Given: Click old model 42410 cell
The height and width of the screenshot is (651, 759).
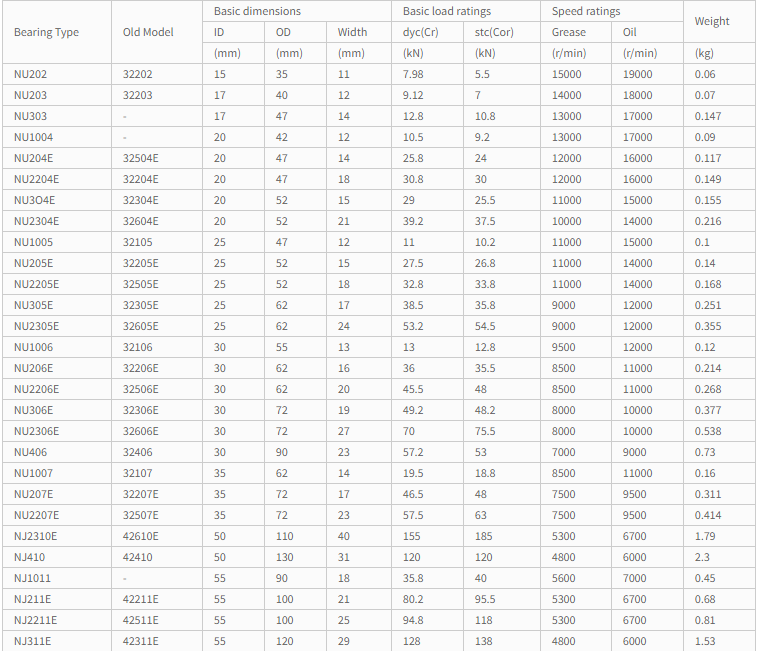Looking at the screenshot, I should coord(137,557).
